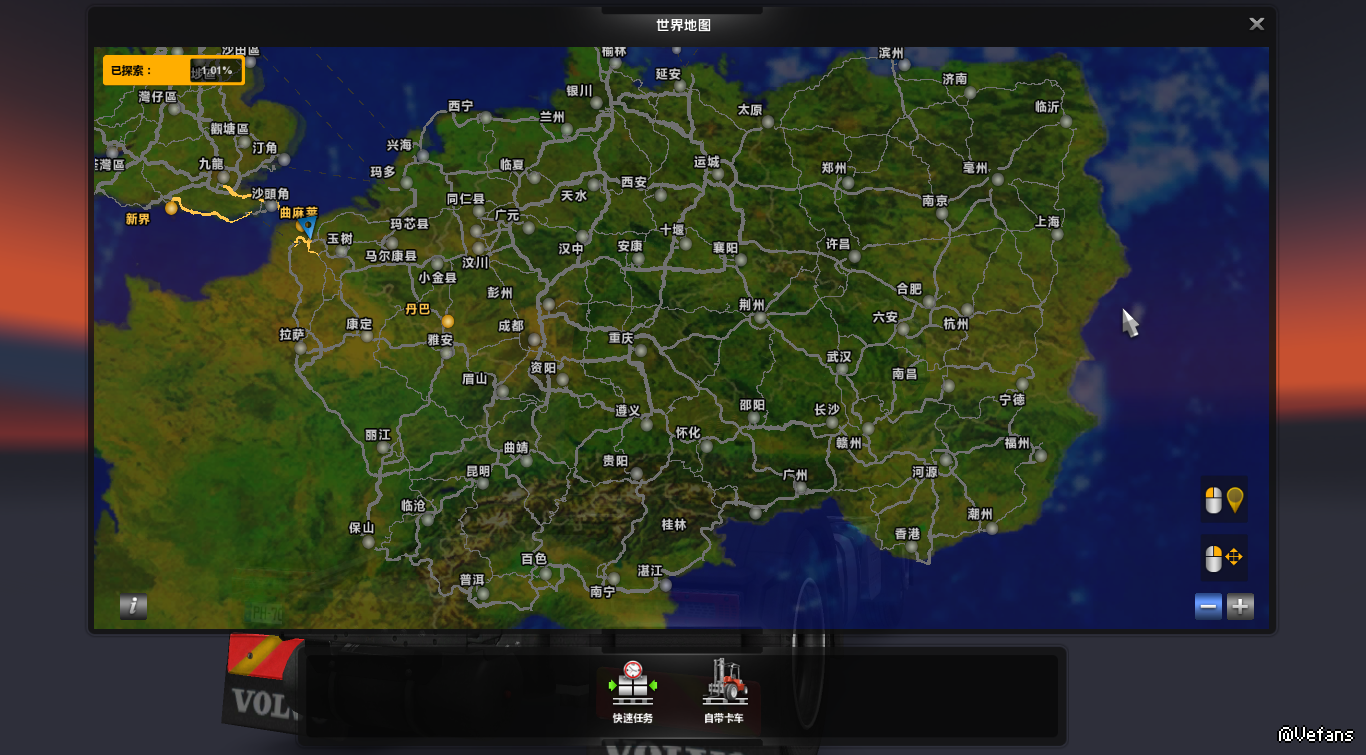Close the 世界地图 window
Image resolution: width=1366 pixels, height=755 pixels.
coord(1256,24)
